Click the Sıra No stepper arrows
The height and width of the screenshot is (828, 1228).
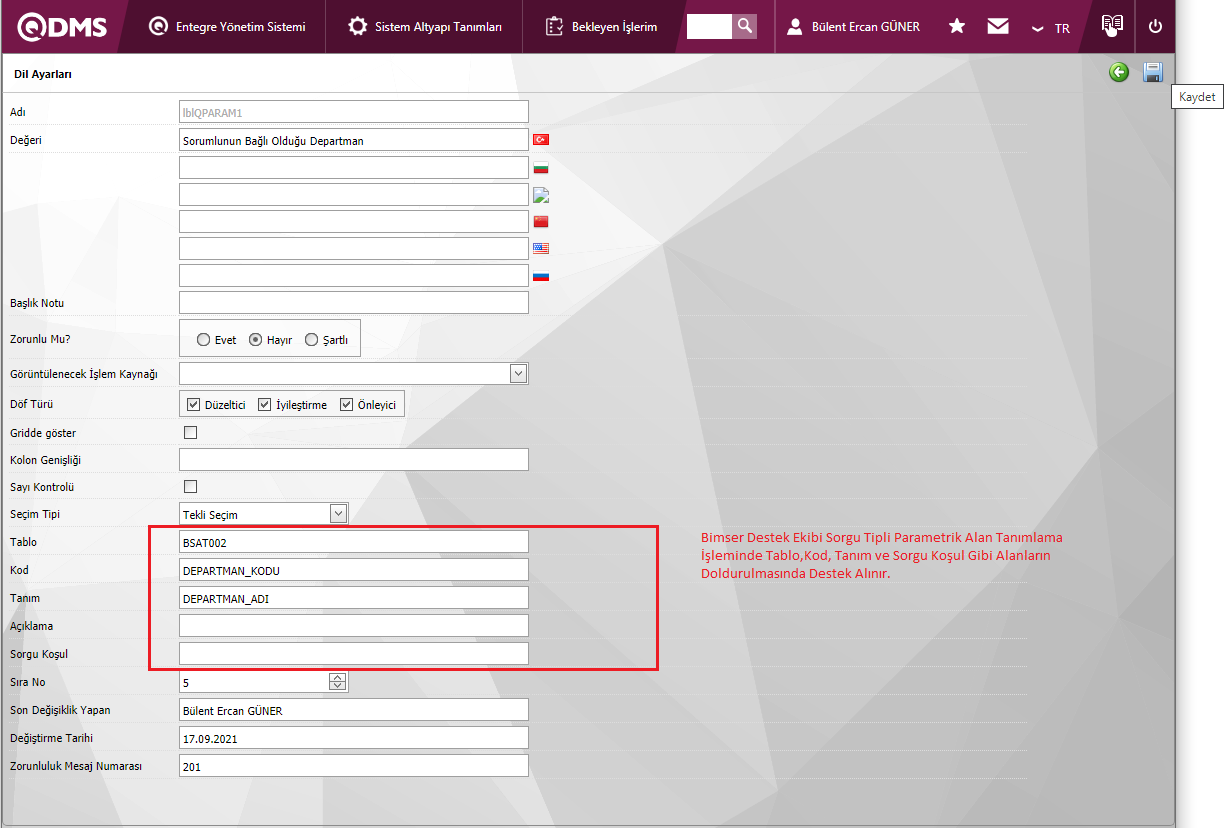click(x=338, y=682)
